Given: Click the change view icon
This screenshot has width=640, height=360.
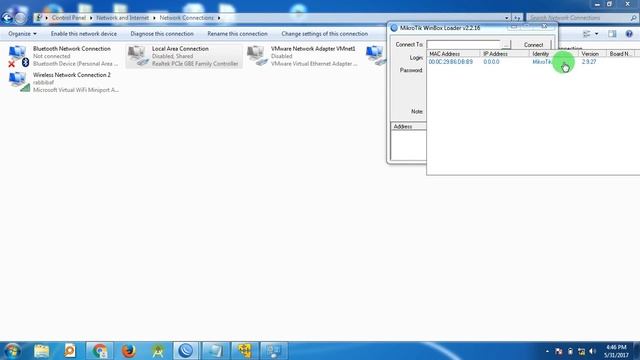Looking at the screenshot, I should point(587,34).
